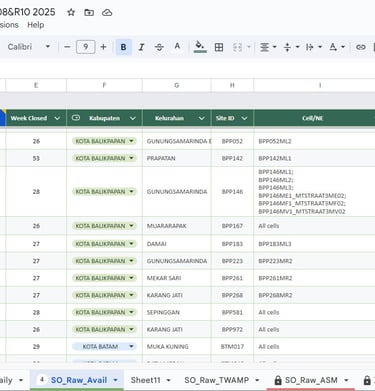Select cell BPP183ML3
The width and height of the screenshot is (375, 391).
click(x=314, y=244)
